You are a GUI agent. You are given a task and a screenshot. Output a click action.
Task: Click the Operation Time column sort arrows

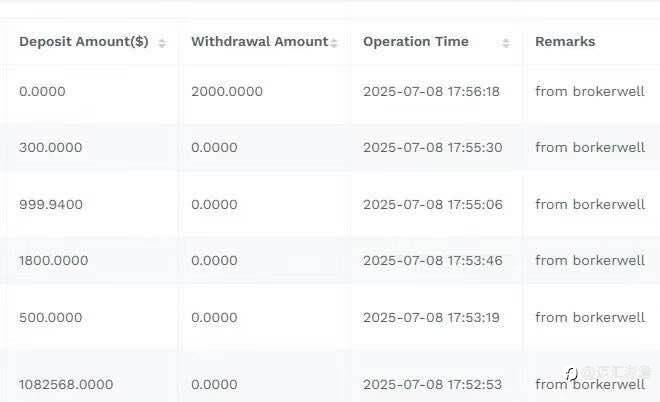coord(506,42)
